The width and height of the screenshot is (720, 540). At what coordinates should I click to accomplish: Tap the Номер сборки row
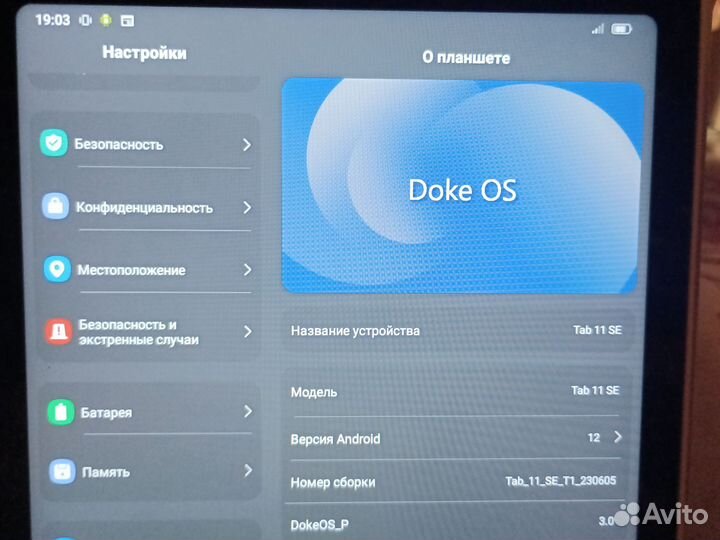(x=455, y=481)
